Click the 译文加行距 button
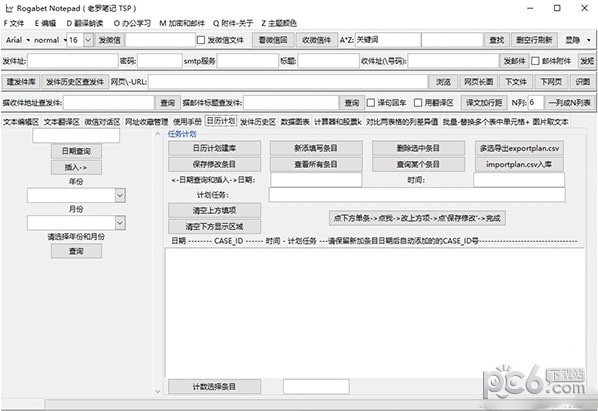Screen dimensions: 598x411 coord(484,103)
